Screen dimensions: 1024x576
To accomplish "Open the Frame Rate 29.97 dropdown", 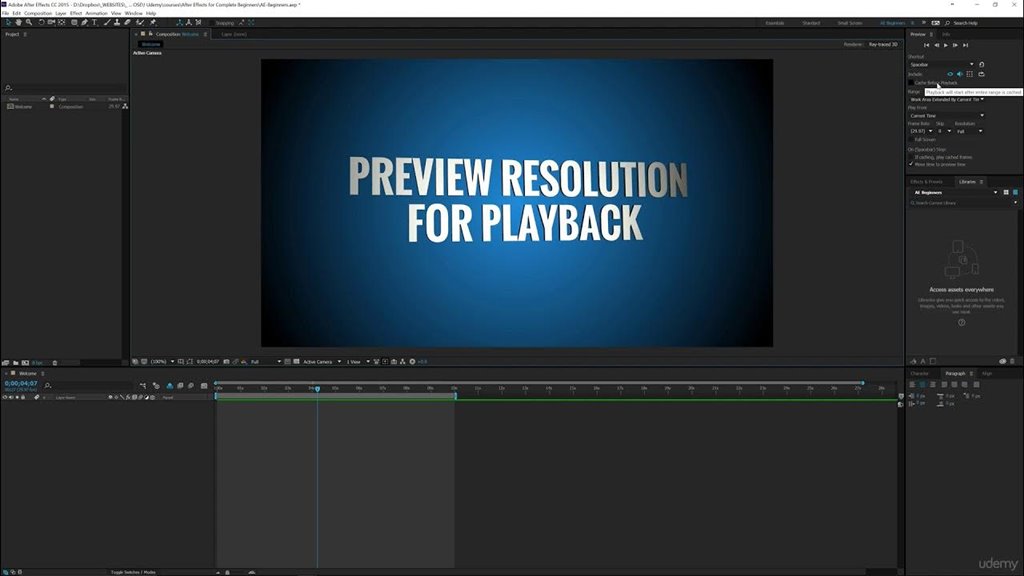I will pyautogui.click(x=921, y=131).
